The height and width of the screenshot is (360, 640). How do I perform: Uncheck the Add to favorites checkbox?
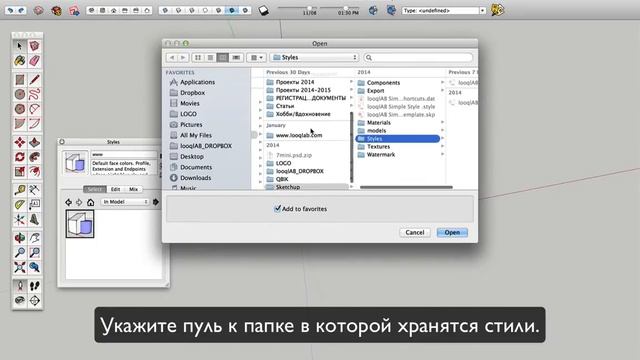point(278,209)
